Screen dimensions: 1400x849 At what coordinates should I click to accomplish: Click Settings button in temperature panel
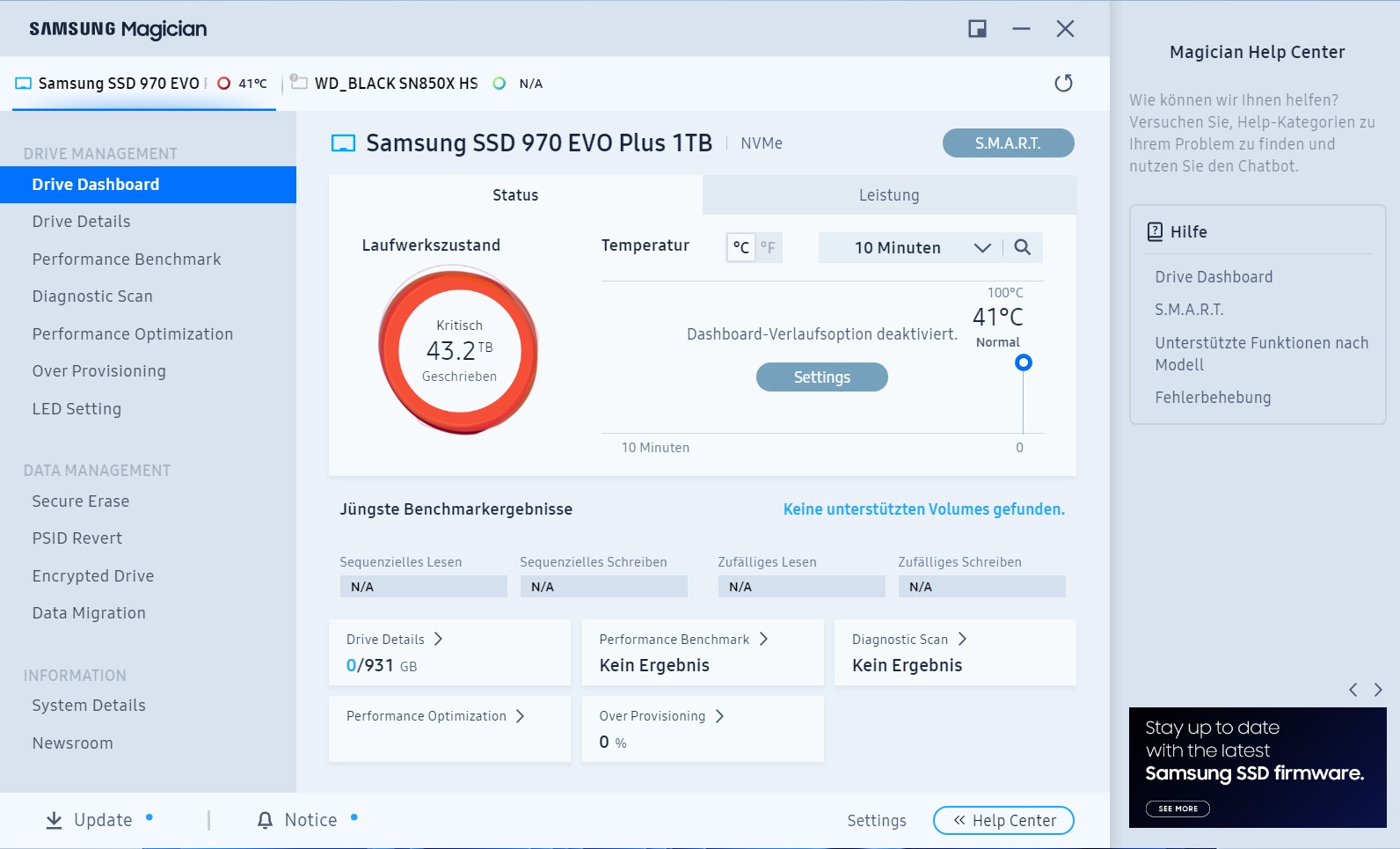(822, 377)
